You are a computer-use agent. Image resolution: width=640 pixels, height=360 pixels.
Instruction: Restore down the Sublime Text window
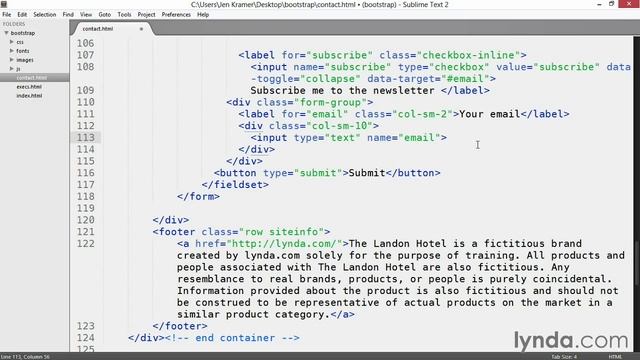pyautogui.click(x=611, y=4)
